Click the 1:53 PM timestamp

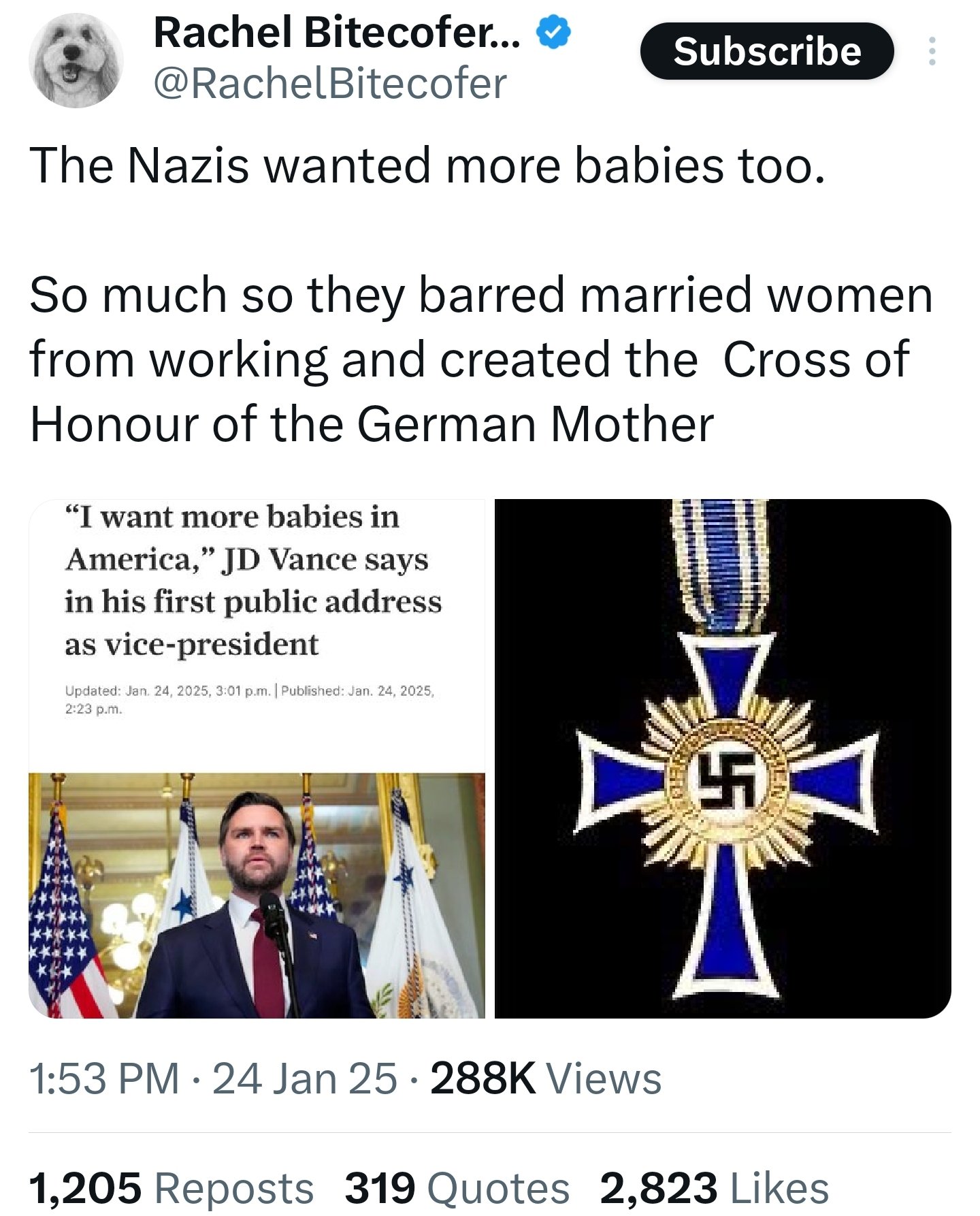click(104, 1078)
